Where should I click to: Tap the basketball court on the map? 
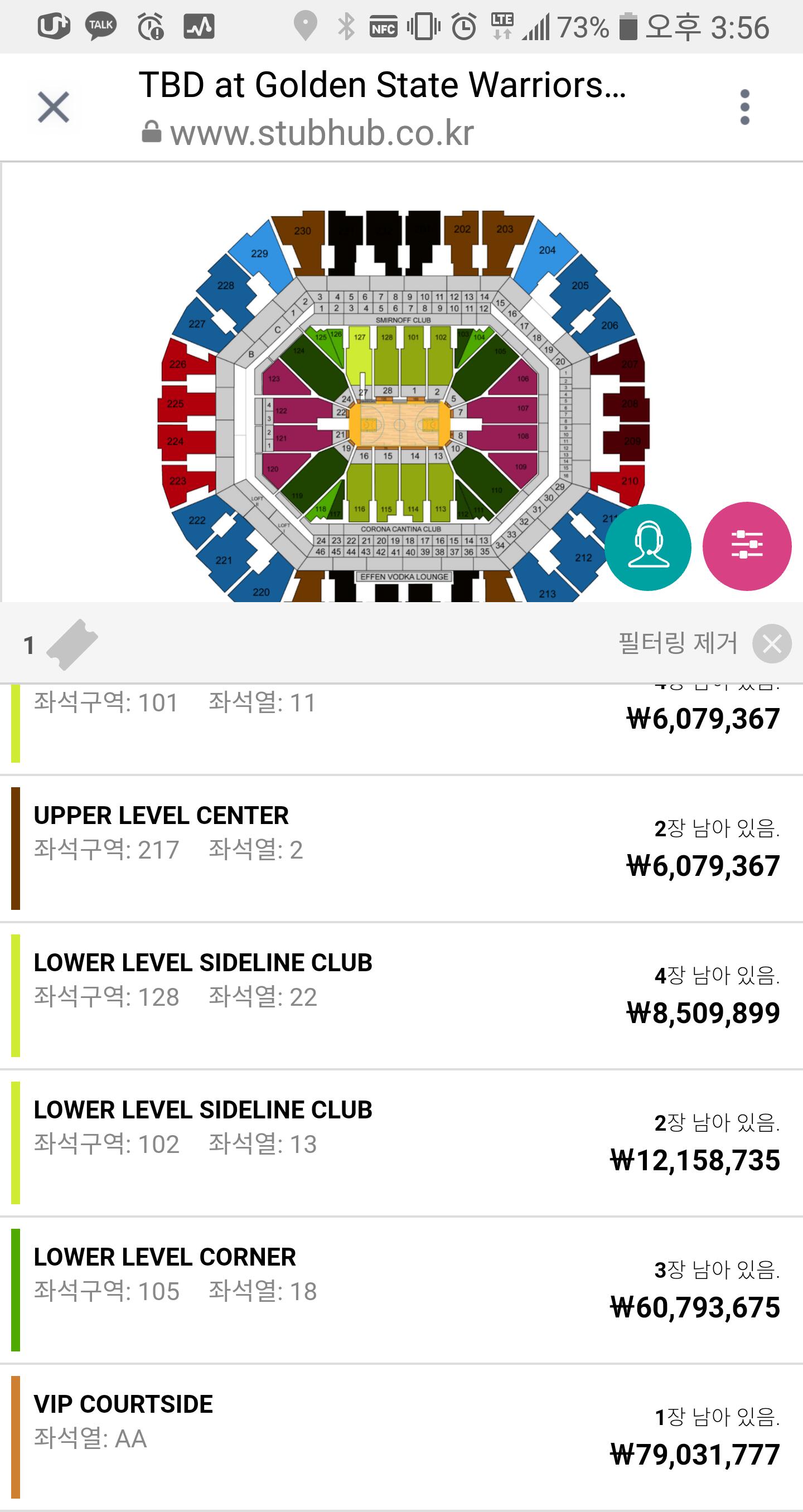coord(399,424)
